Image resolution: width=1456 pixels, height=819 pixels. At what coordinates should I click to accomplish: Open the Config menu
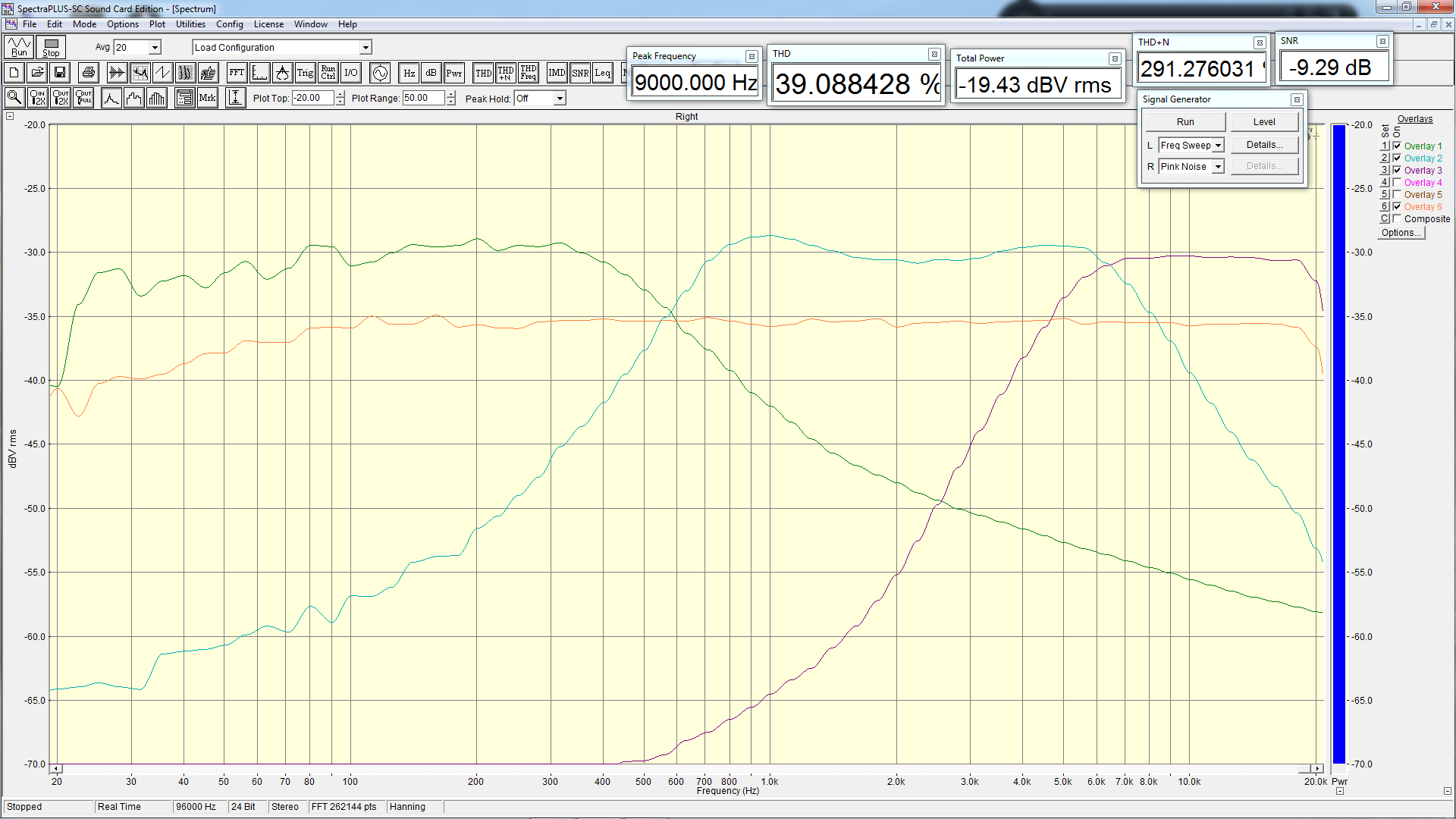coord(230,24)
